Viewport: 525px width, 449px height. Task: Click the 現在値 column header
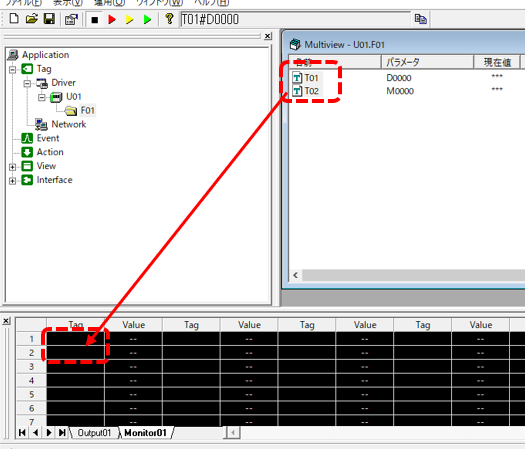pyautogui.click(x=497, y=62)
